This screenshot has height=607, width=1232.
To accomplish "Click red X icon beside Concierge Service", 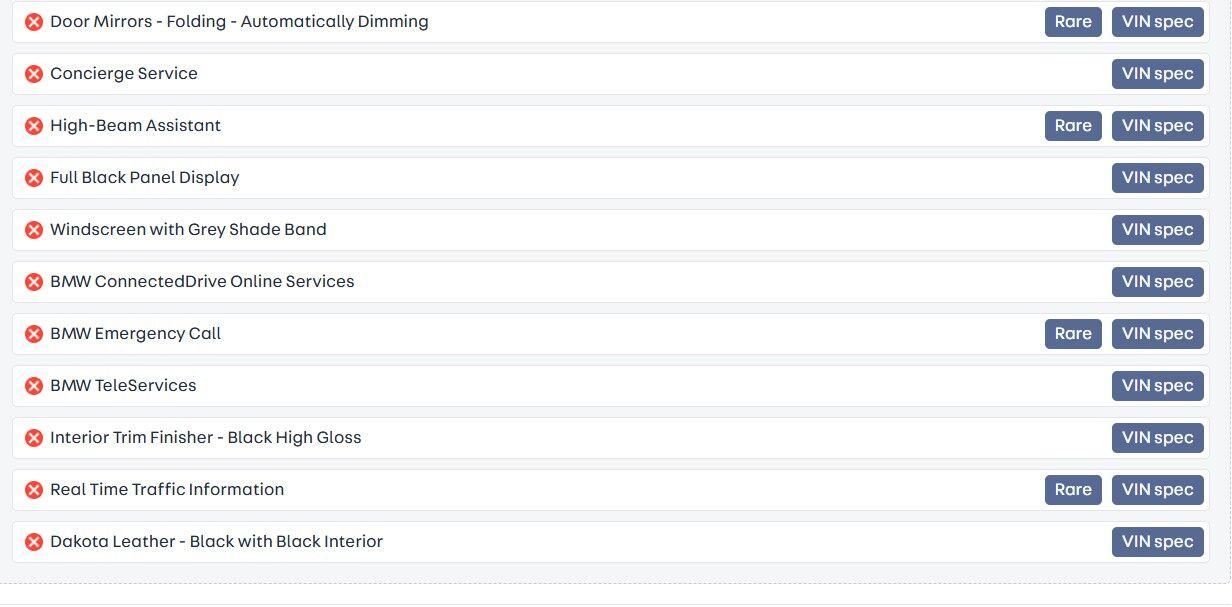I will (x=34, y=74).
